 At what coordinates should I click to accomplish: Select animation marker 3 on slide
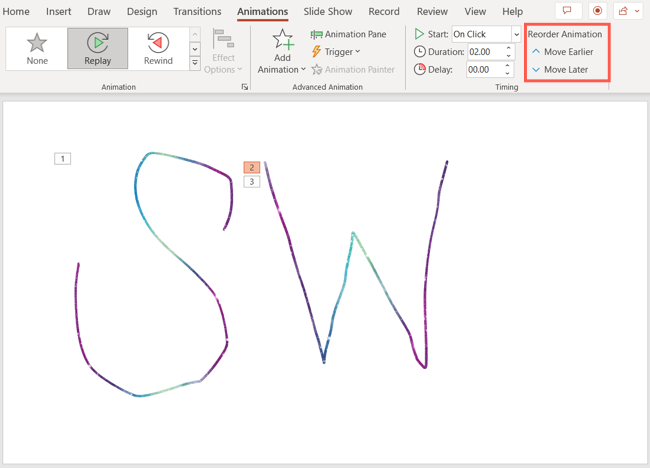(x=252, y=182)
